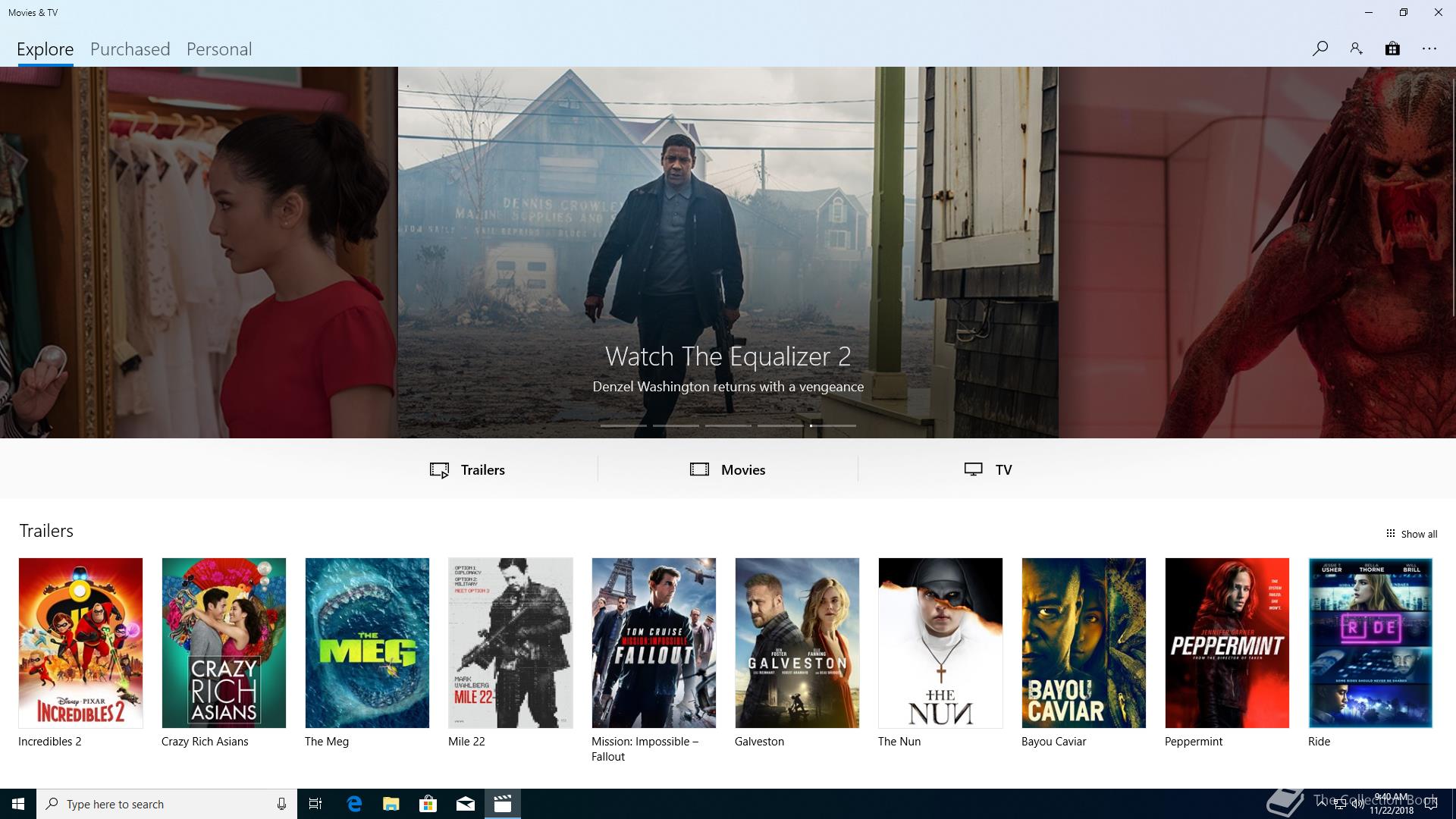Open the Trailers category button
This screenshot has height=819, width=1456.
tap(467, 469)
